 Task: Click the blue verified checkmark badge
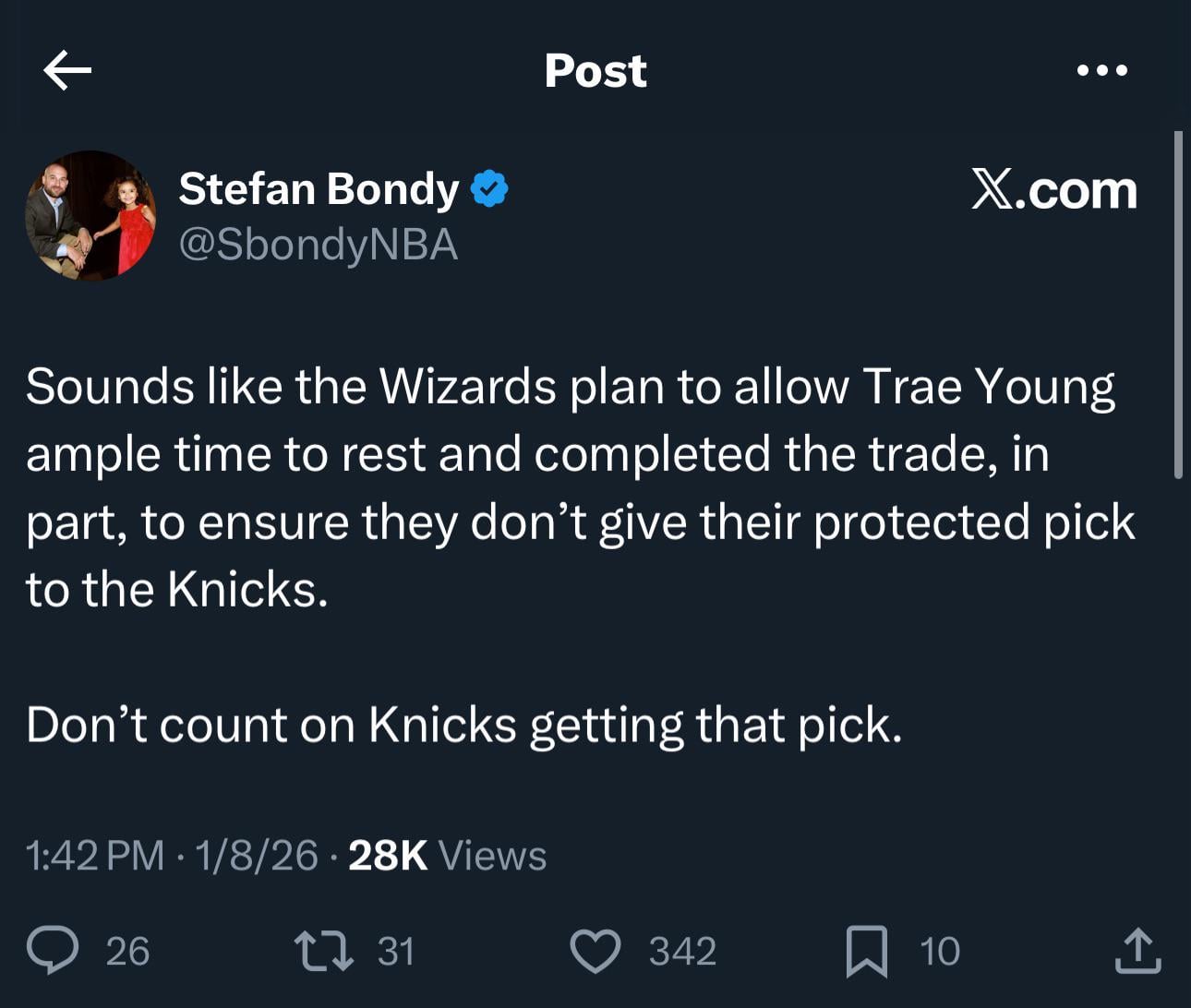[x=489, y=188]
